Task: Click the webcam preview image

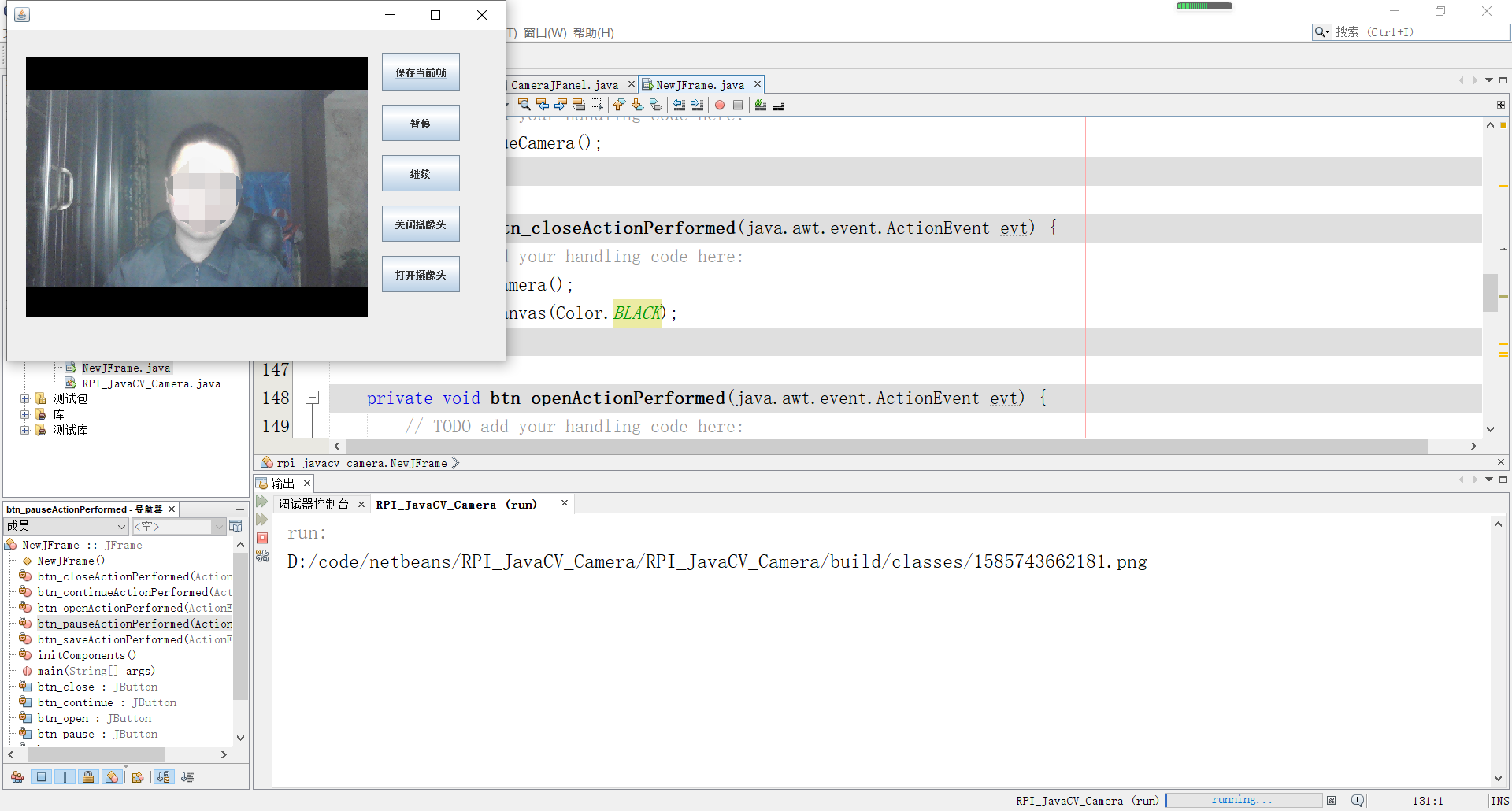Action: pos(197,187)
